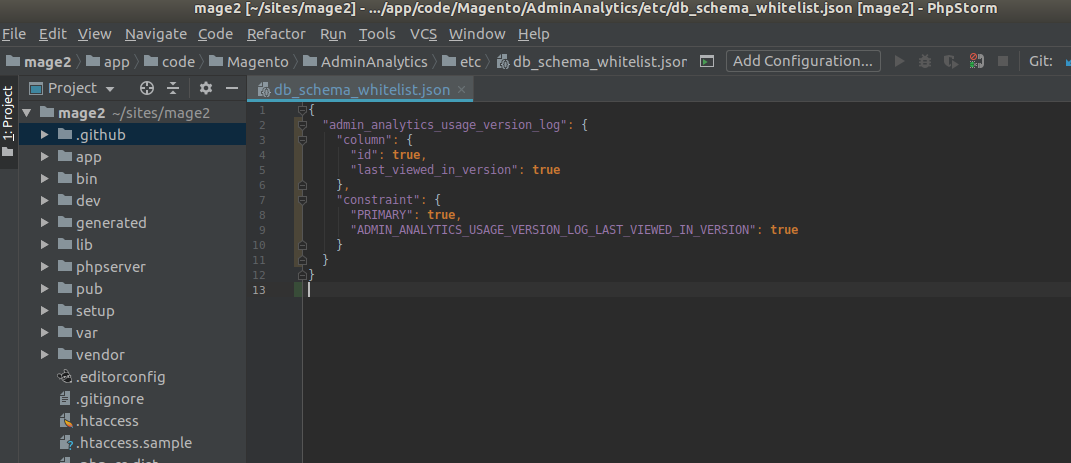Click mage2 breadcrumb in navigation bar
The image size is (1071, 463).
pos(39,61)
